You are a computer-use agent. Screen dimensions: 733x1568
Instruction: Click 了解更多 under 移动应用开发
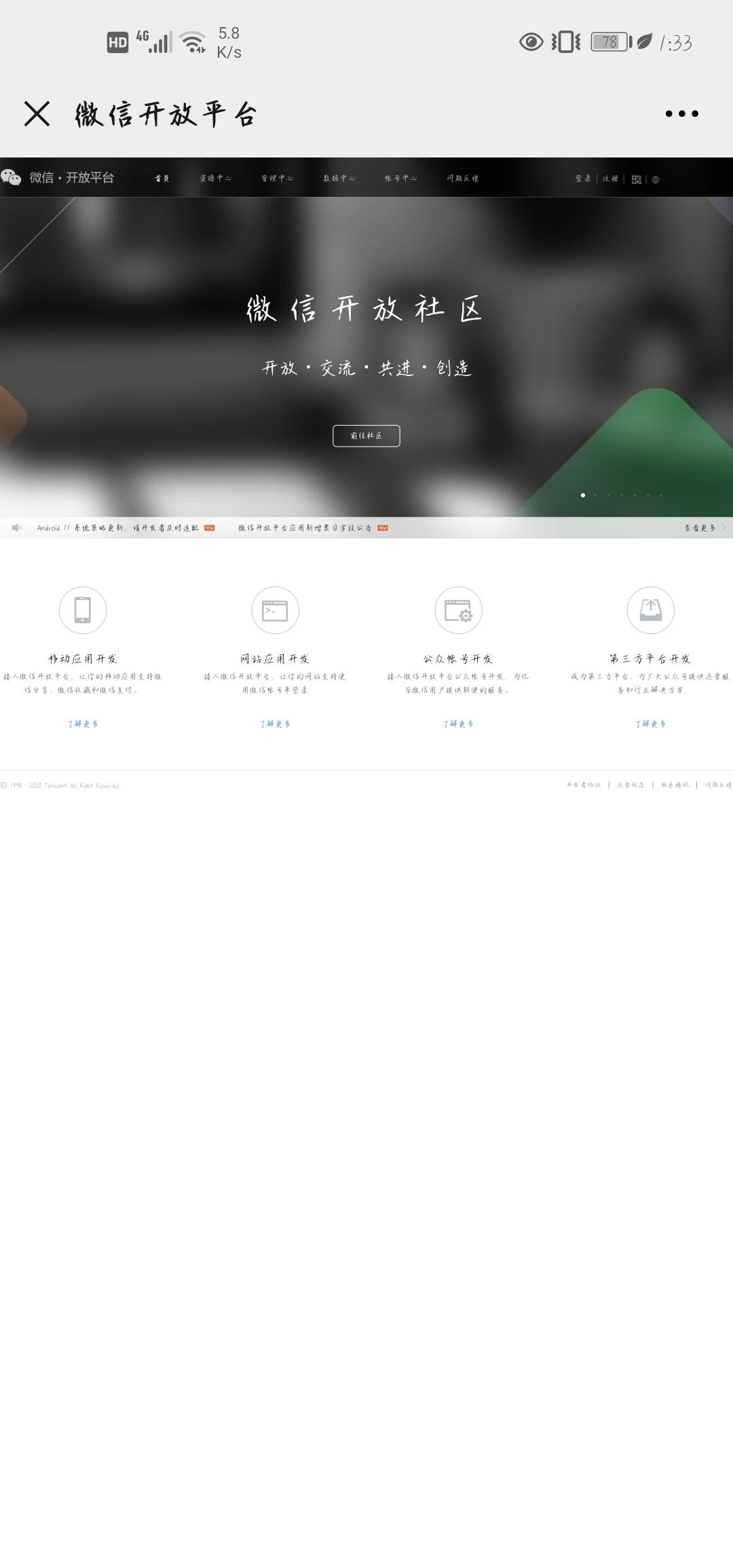(x=83, y=724)
